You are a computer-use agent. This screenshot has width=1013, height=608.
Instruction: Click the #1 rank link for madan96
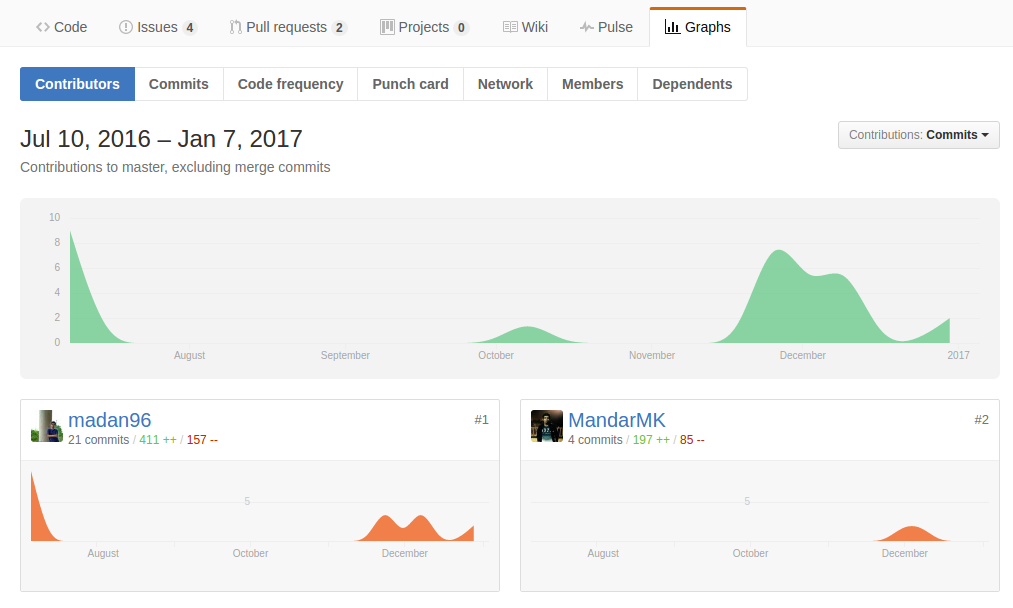click(x=482, y=419)
